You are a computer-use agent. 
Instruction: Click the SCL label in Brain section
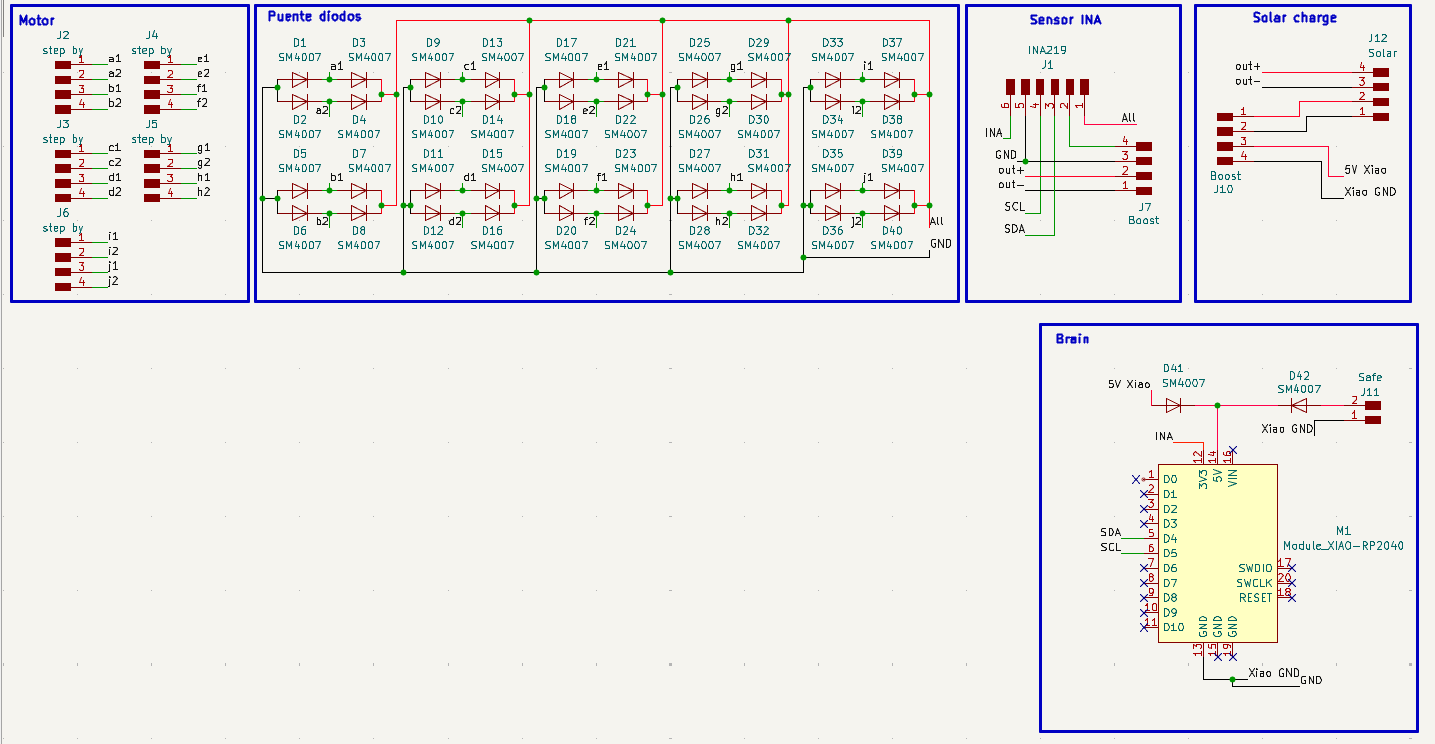coord(1110,547)
